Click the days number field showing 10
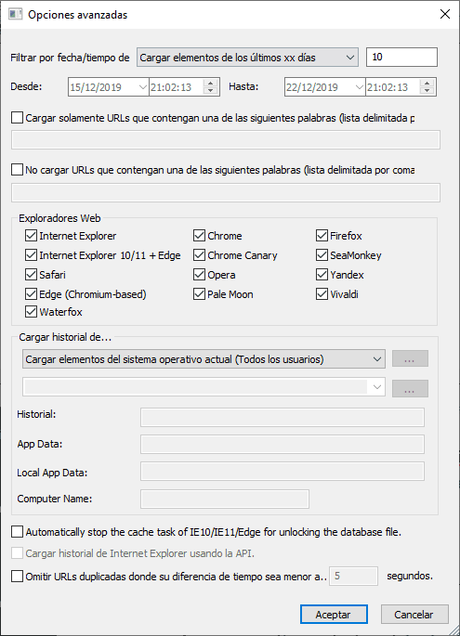The image size is (460, 636). pyautogui.click(x=402, y=57)
